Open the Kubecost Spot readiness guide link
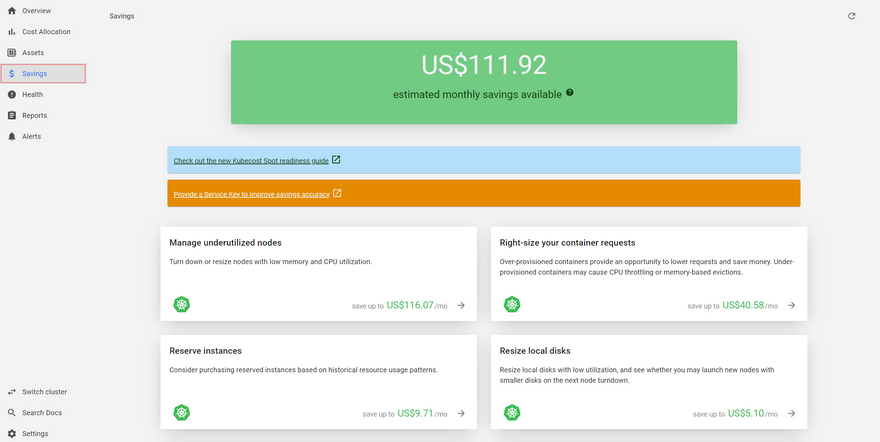 click(x=251, y=160)
